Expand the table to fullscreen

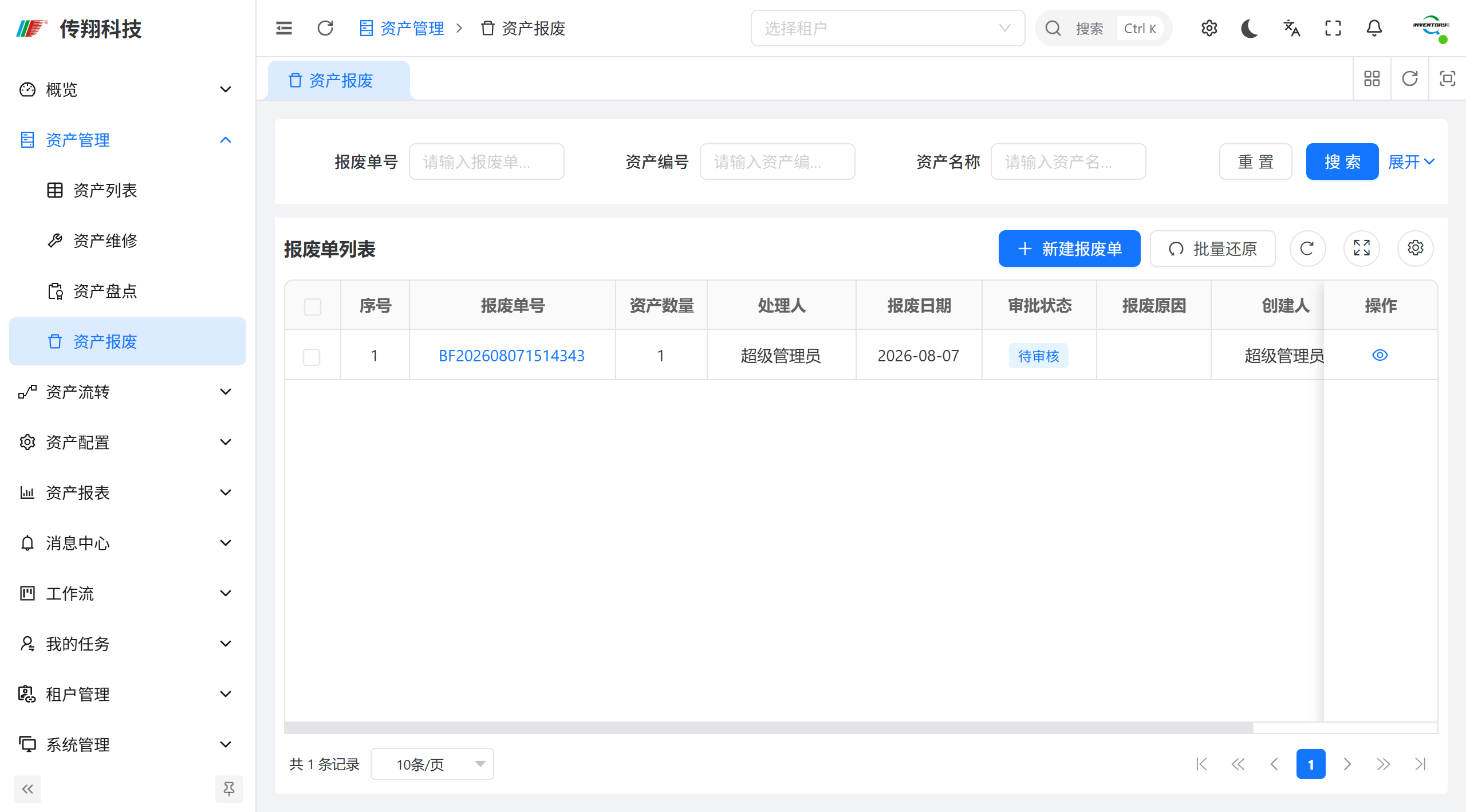[1362, 249]
